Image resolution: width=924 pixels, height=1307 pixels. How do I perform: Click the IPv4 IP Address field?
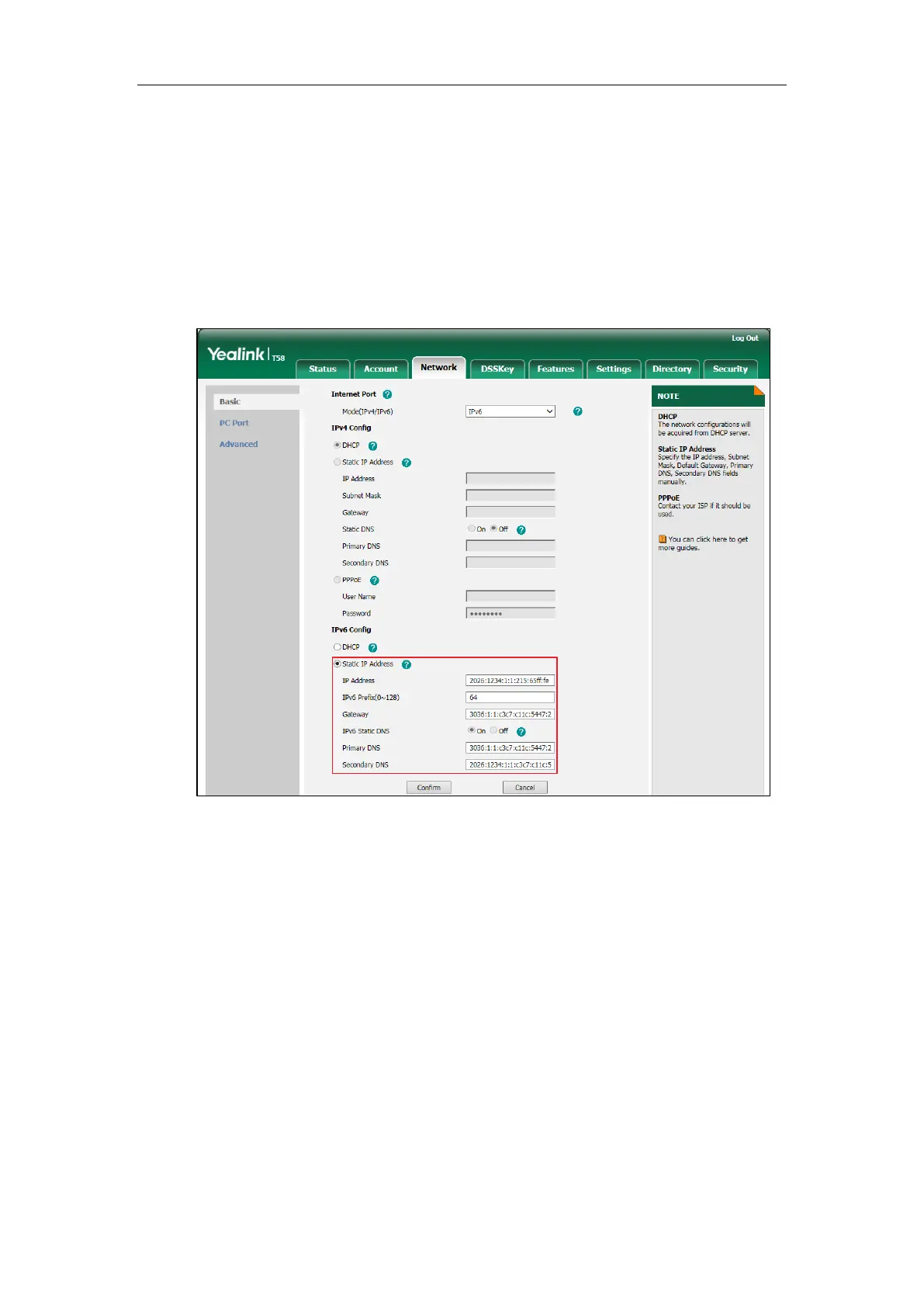(x=510, y=479)
